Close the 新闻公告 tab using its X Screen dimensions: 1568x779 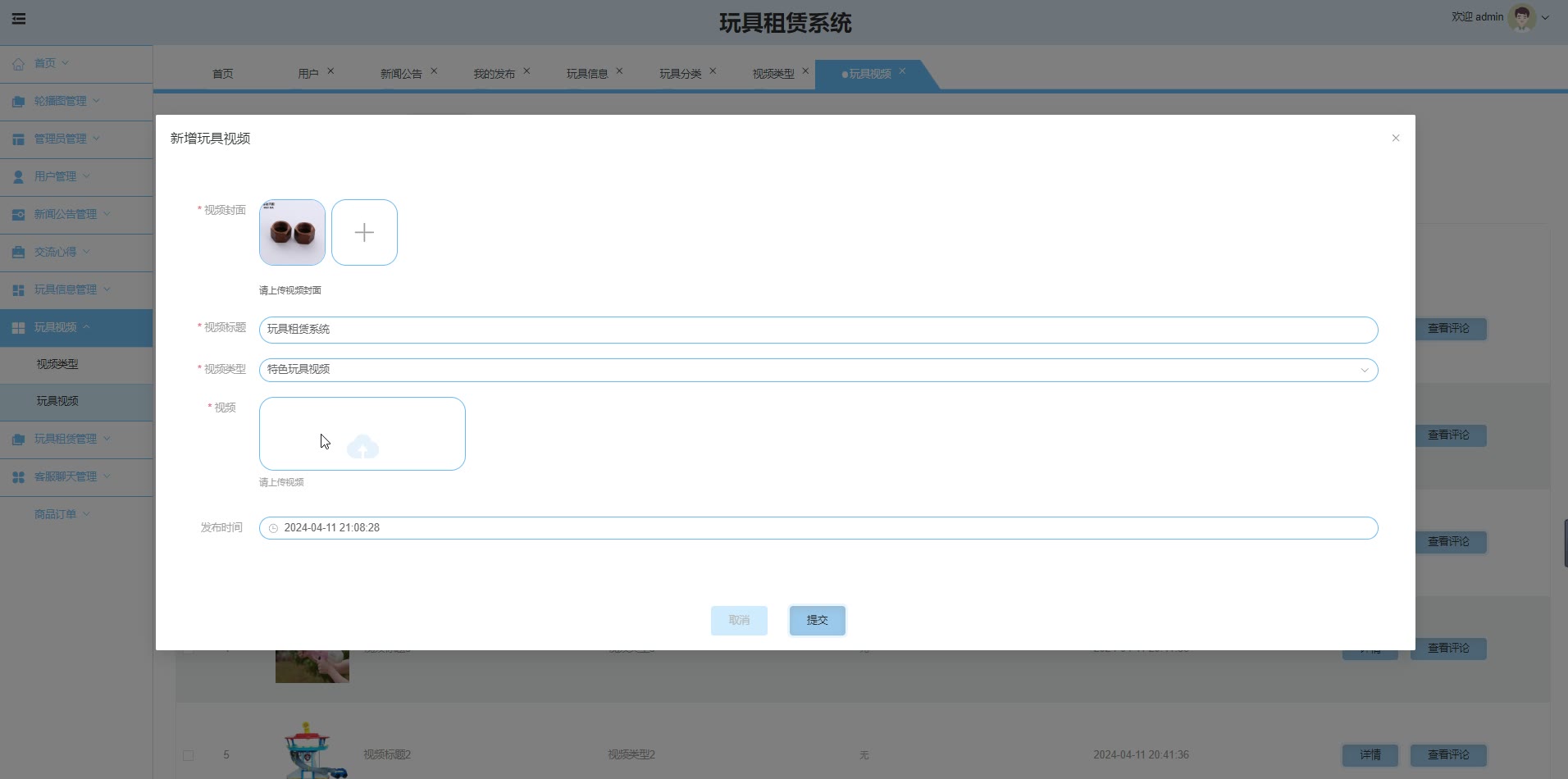pyautogui.click(x=434, y=71)
